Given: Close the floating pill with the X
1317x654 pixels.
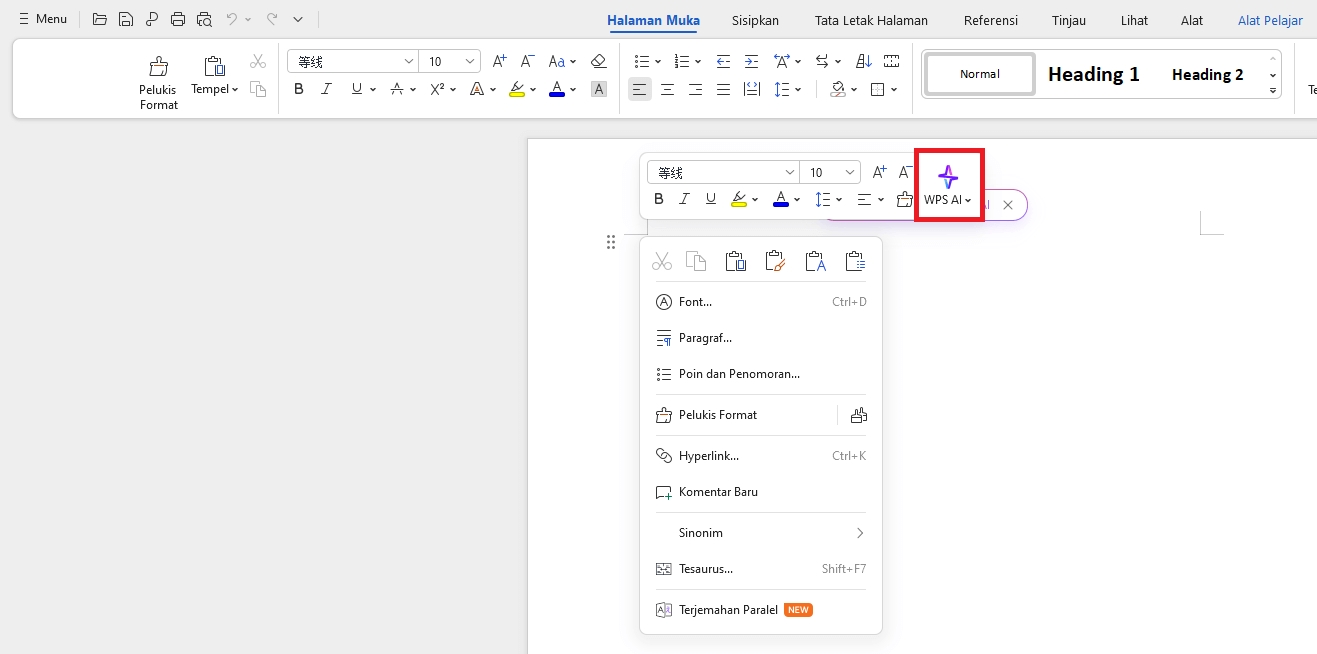Looking at the screenshot, I should coord(1008,205).
